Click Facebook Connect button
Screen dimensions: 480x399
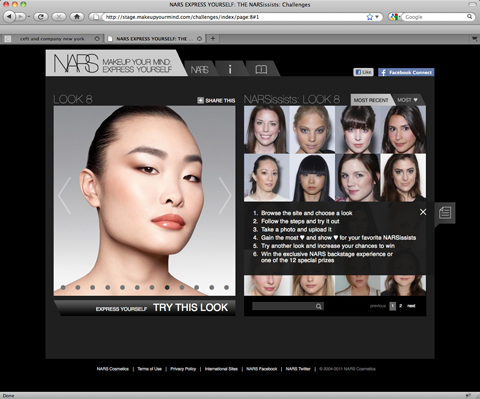(x=406, y=72)
